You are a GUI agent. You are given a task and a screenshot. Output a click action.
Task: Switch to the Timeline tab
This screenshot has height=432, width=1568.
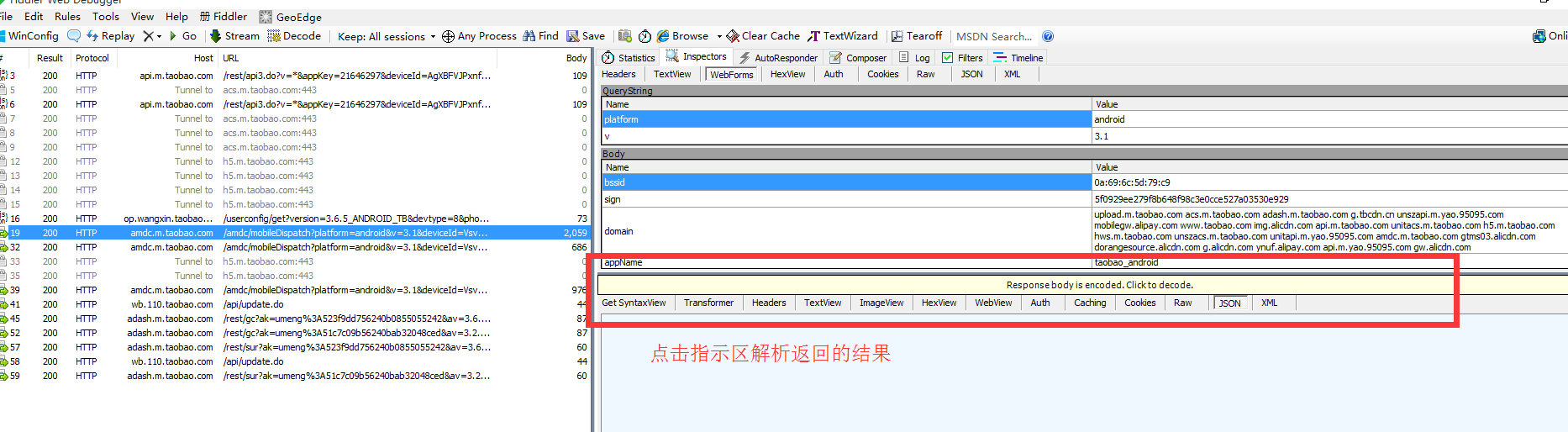click(1018, 58)
